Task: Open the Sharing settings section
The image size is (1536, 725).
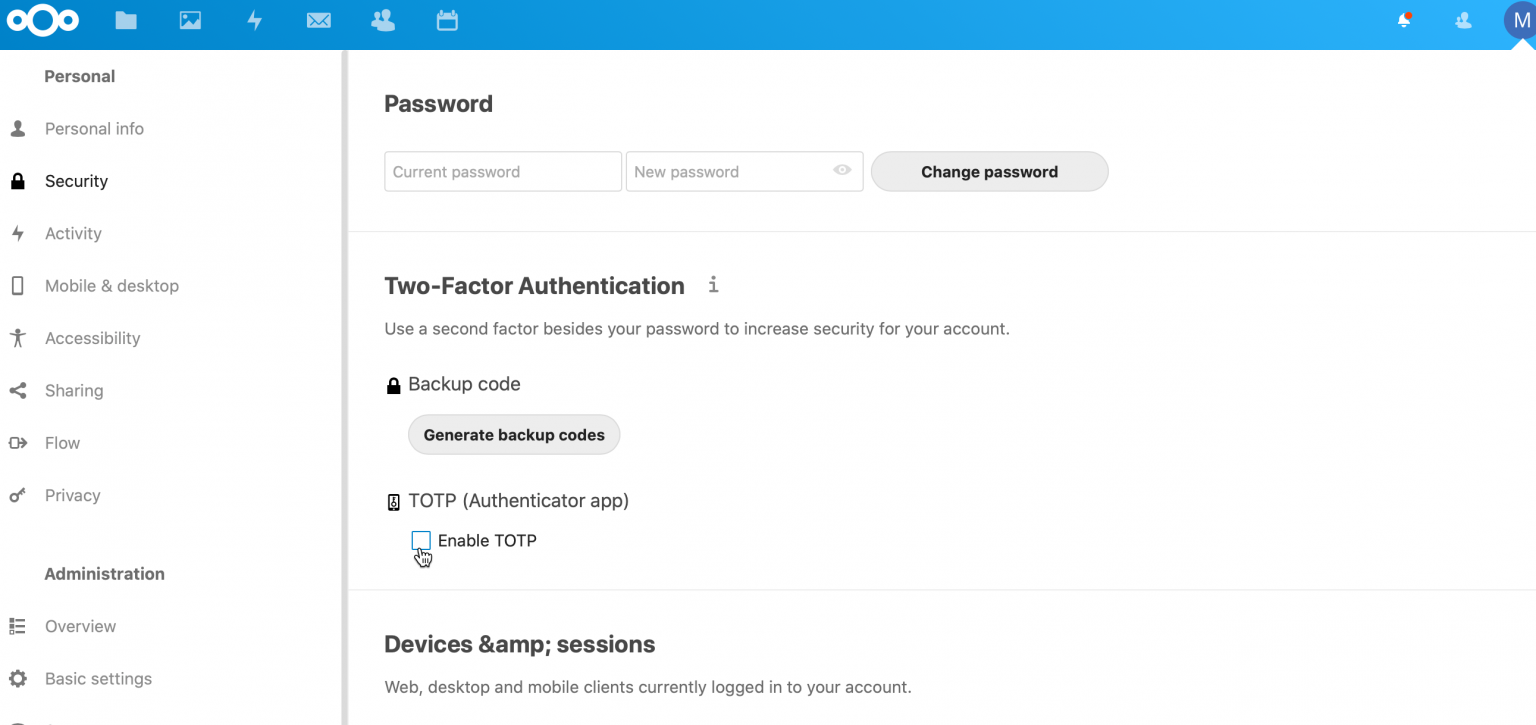Action: pyautogui.click(x=74, y=390)
